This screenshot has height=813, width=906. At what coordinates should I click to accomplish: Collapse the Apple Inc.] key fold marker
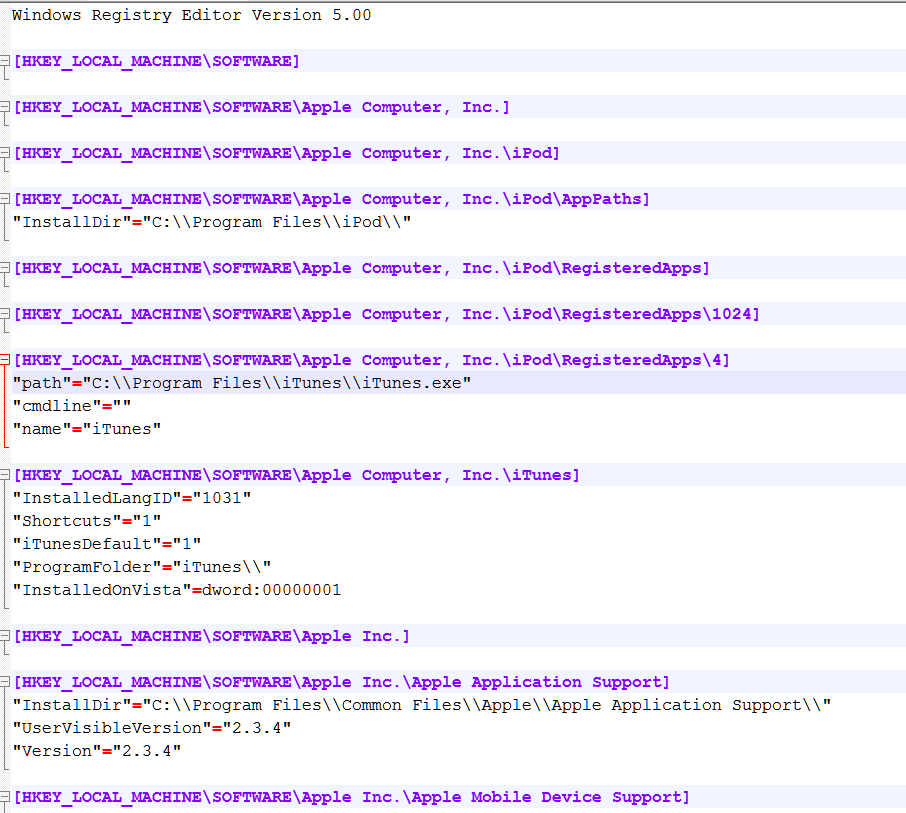click(x=5, y=635)
